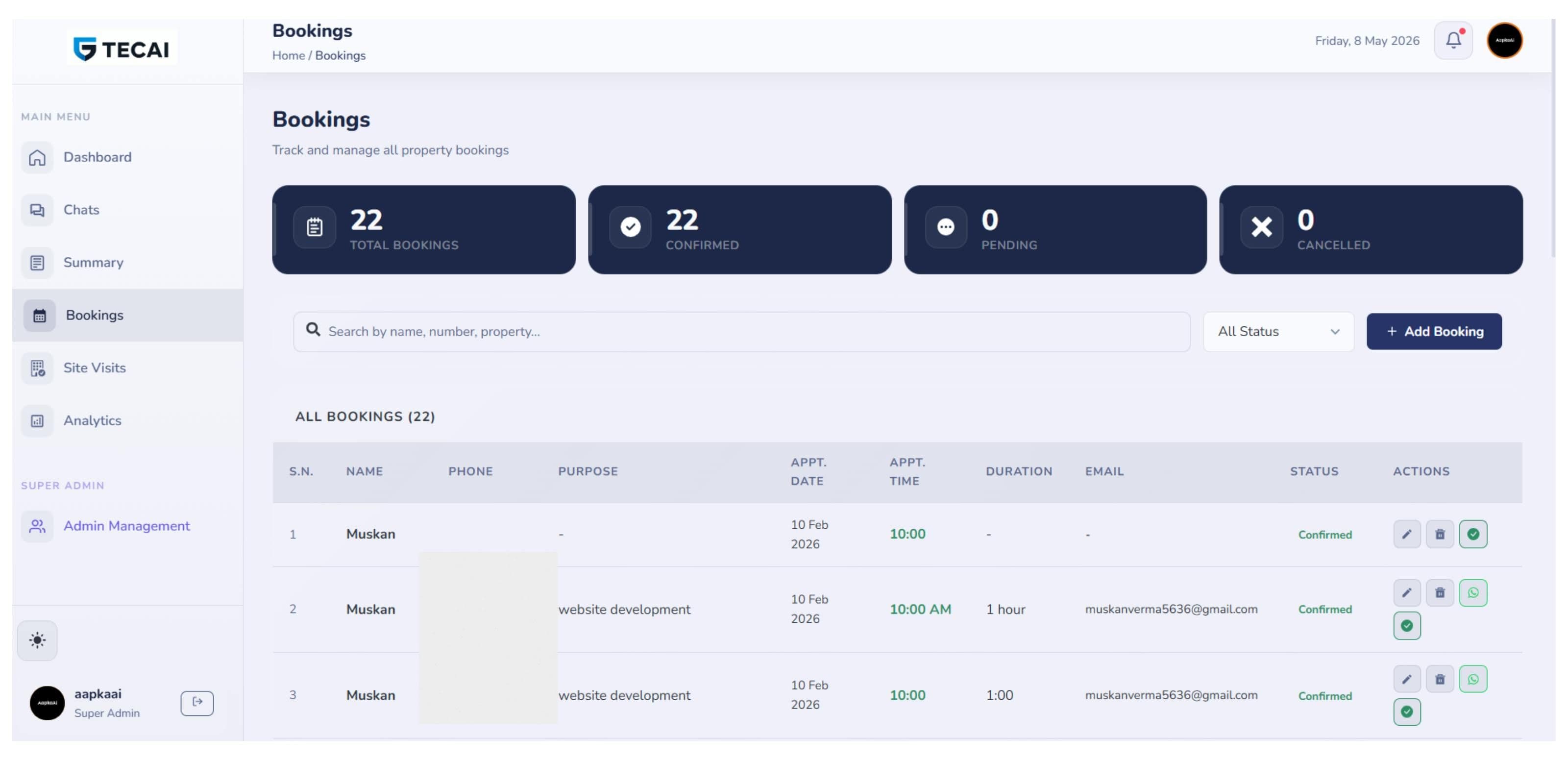Click the Confirmed status in row 2
The height and width of the screenshot is (784, 1568).
click(x=1324, y=609)
